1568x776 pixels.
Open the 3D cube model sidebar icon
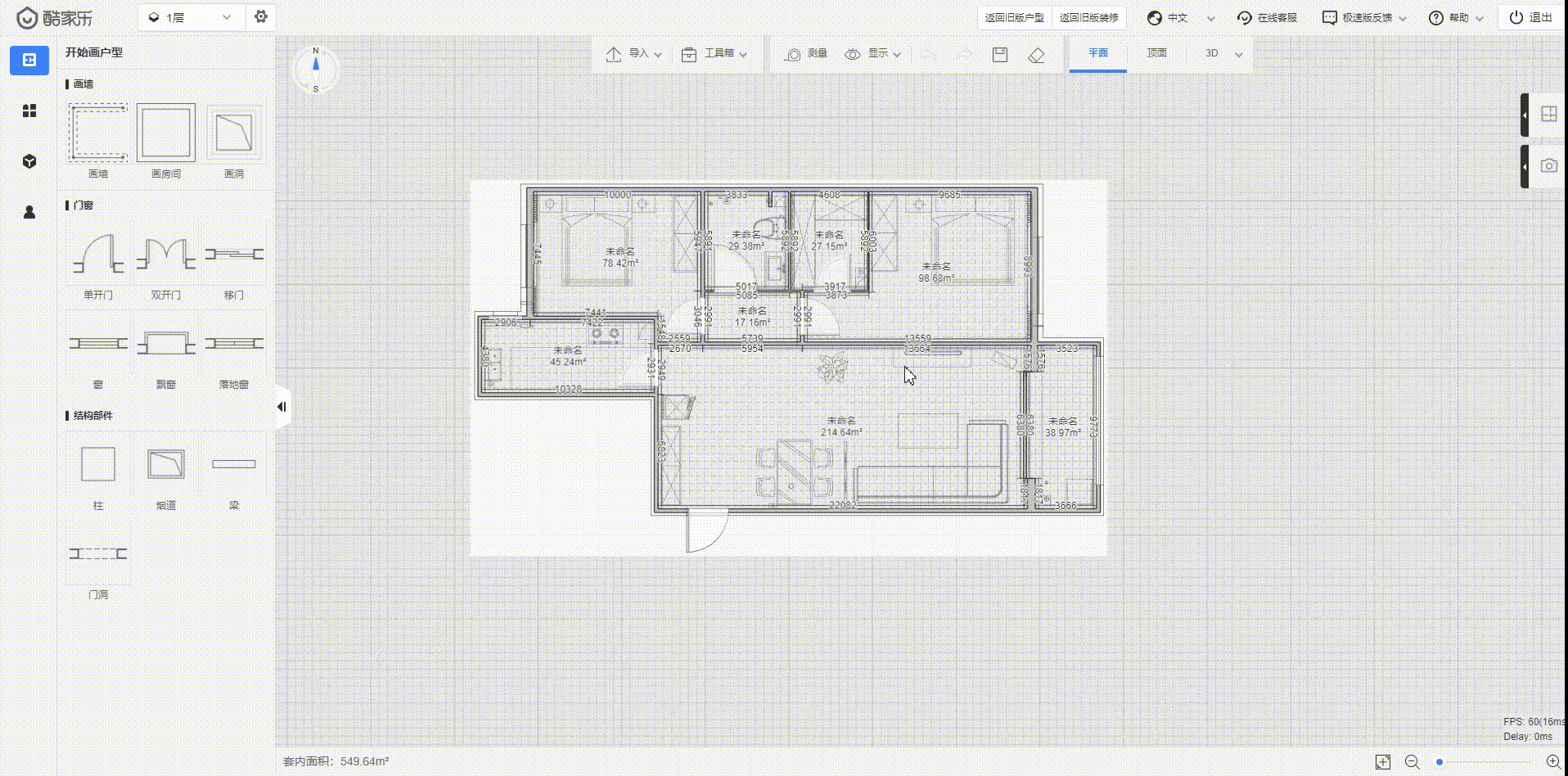coord(29,161)
